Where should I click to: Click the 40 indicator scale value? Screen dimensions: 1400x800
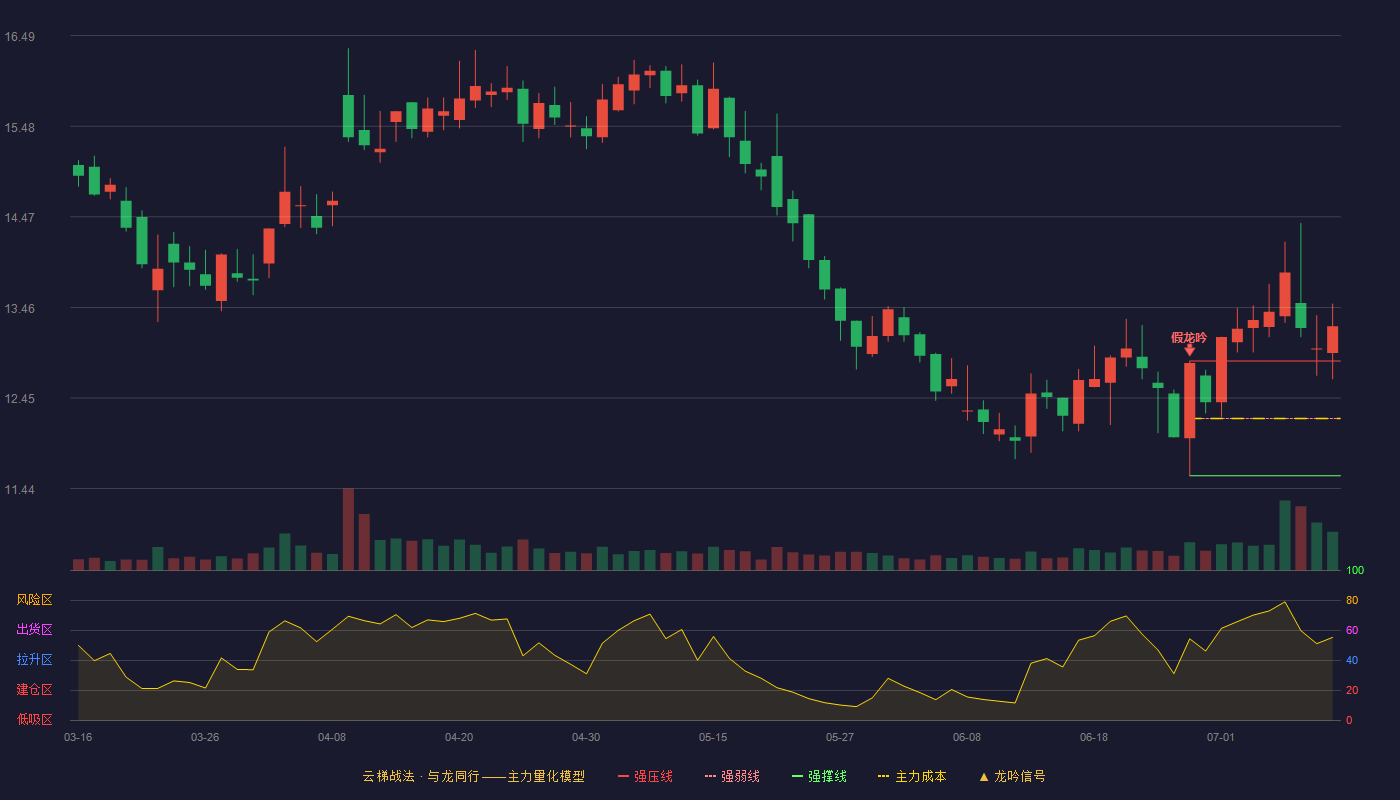pos(1352,660)
